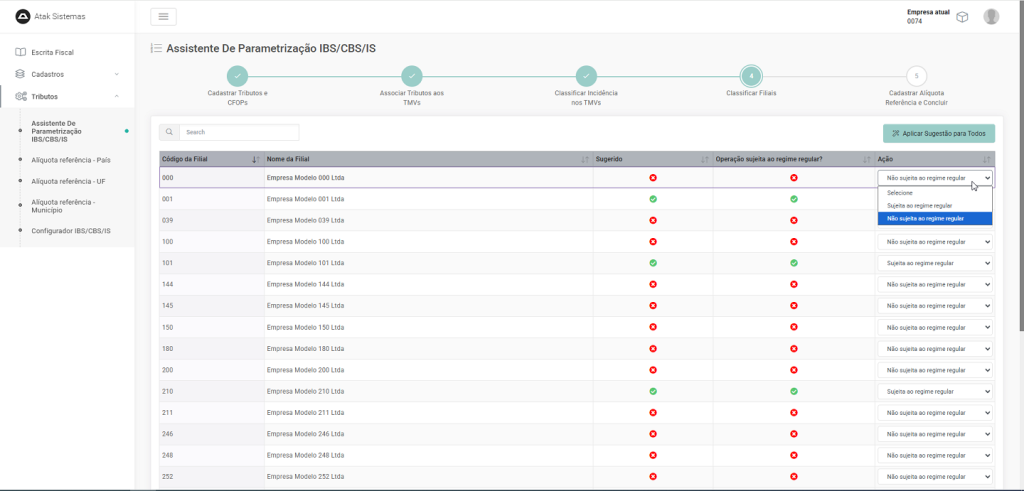The width and height of the screenshot is (1024, 491).
Task: Sort by Código da Filial column arrow
Action: (256, 159)
